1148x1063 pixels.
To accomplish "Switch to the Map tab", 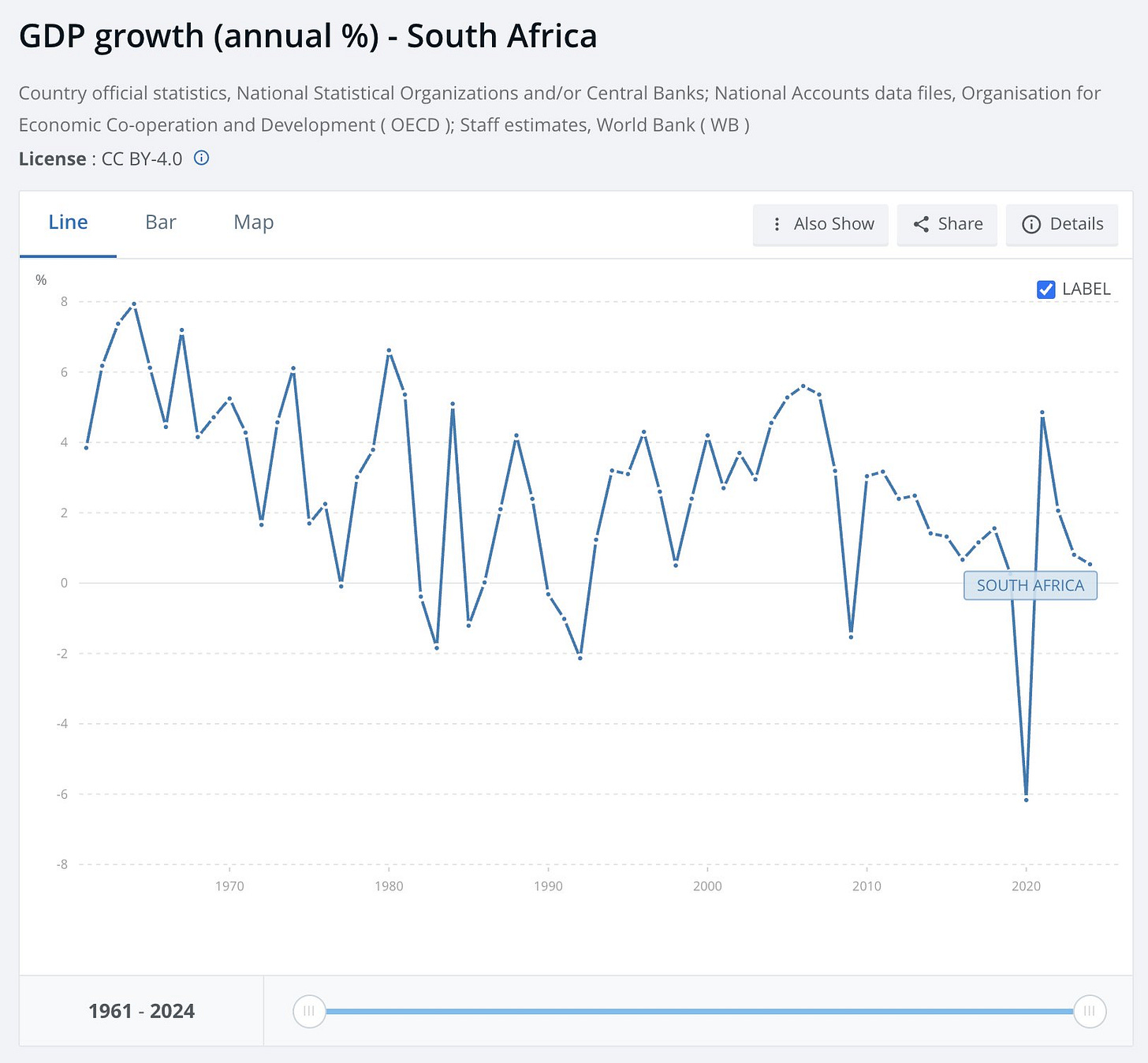I will click(254, 222).
